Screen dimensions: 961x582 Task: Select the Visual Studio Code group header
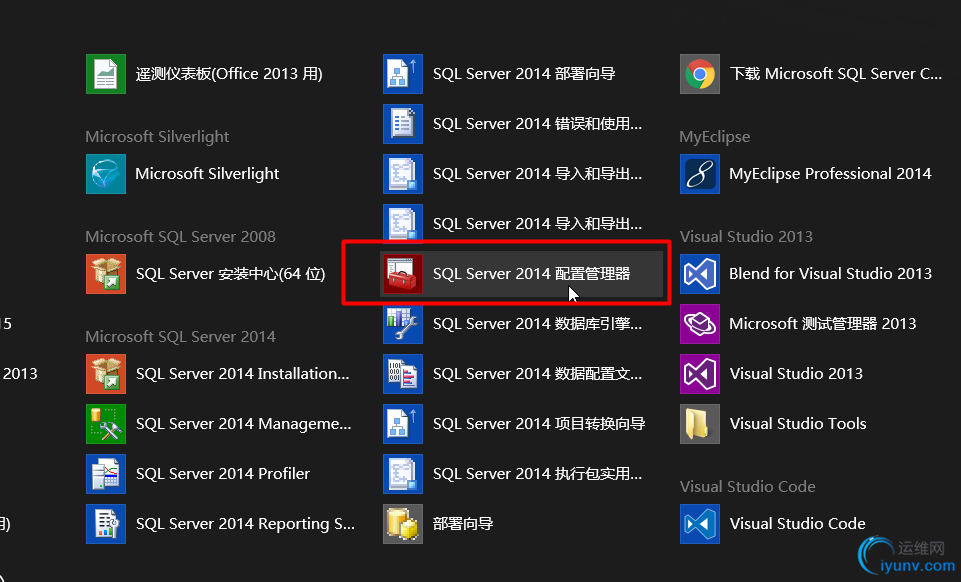pos(748,486)
